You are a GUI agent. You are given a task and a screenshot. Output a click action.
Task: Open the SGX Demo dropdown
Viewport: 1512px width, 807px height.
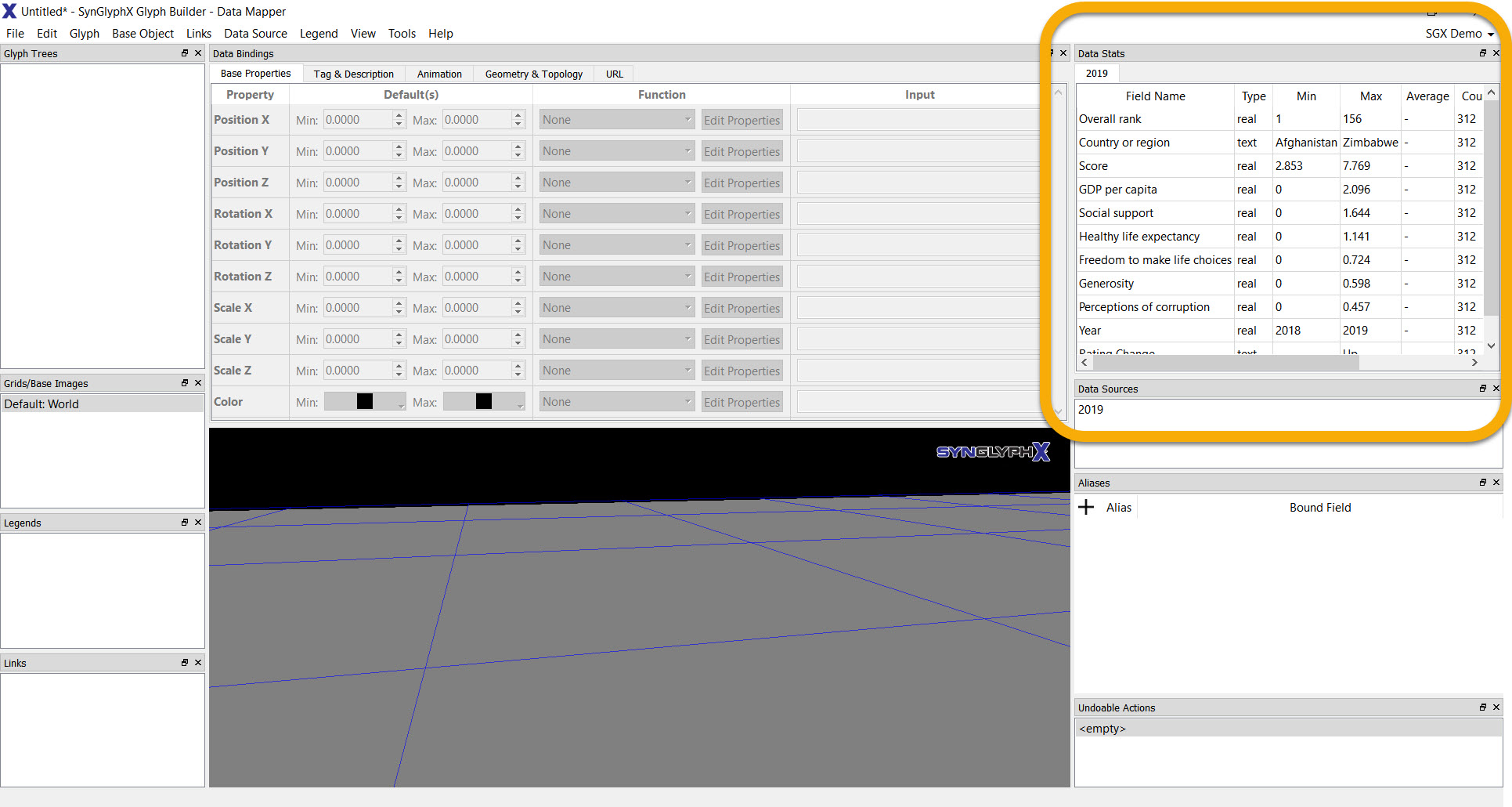coord(1460,34)
